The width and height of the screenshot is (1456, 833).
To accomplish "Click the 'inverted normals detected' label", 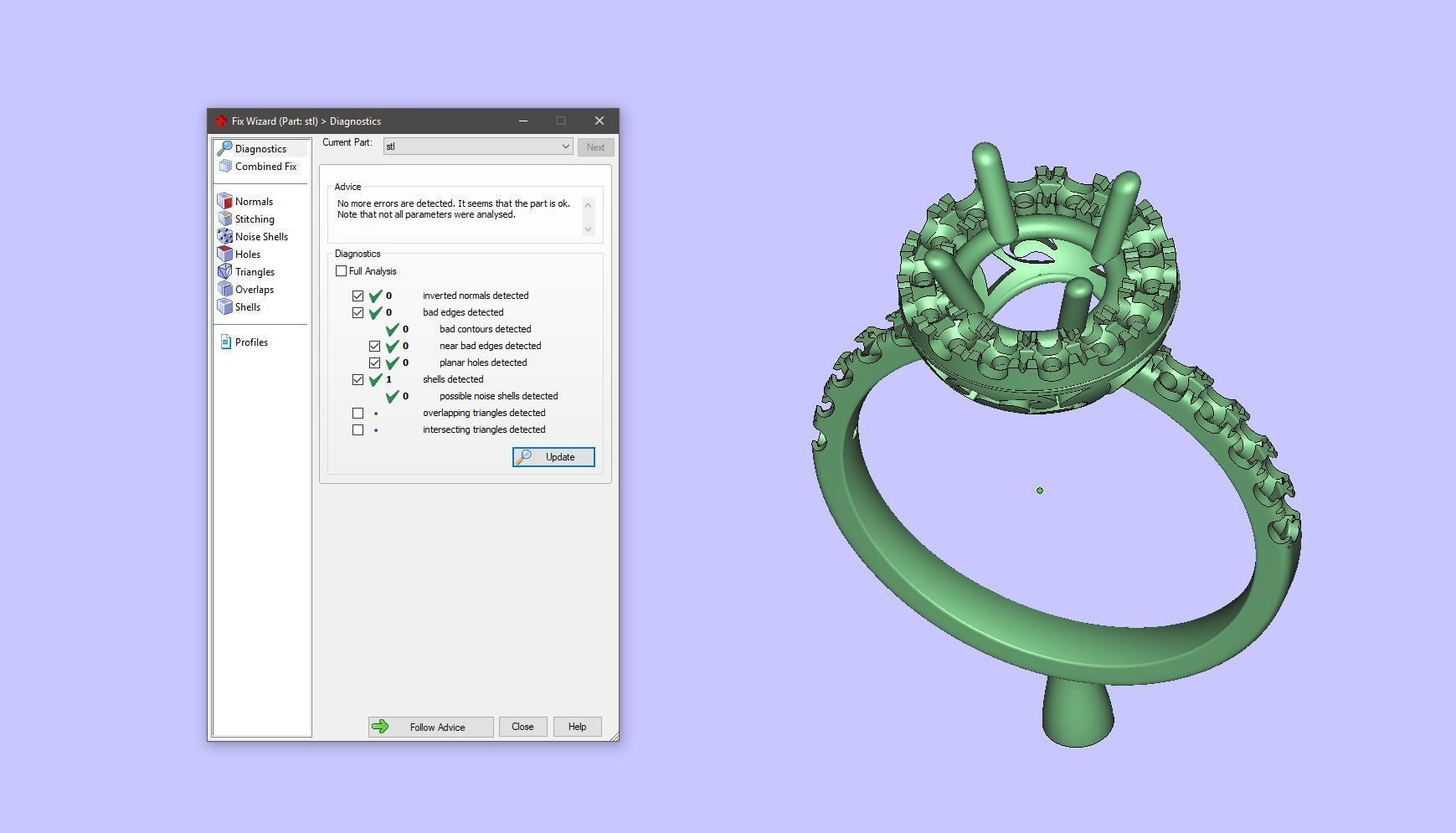I will (476, 296).
